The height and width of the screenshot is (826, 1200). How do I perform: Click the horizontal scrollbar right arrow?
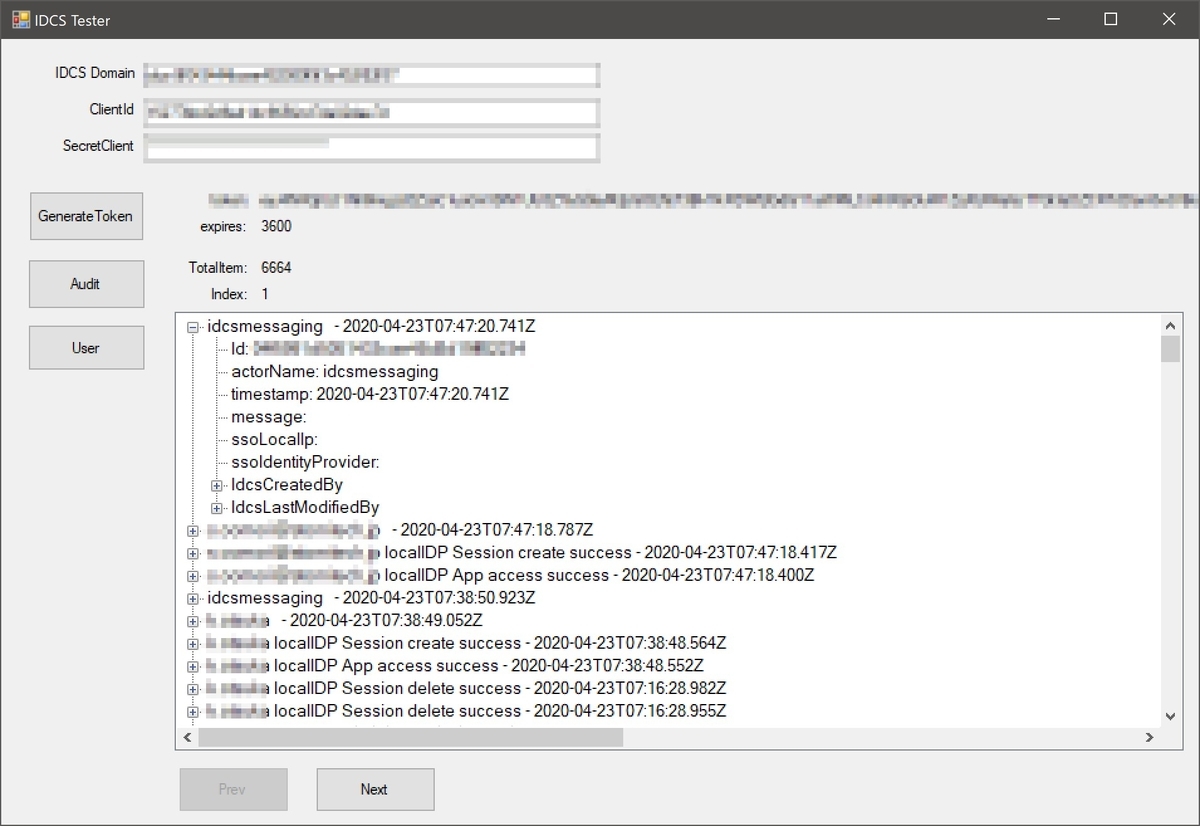point(1150,737)
